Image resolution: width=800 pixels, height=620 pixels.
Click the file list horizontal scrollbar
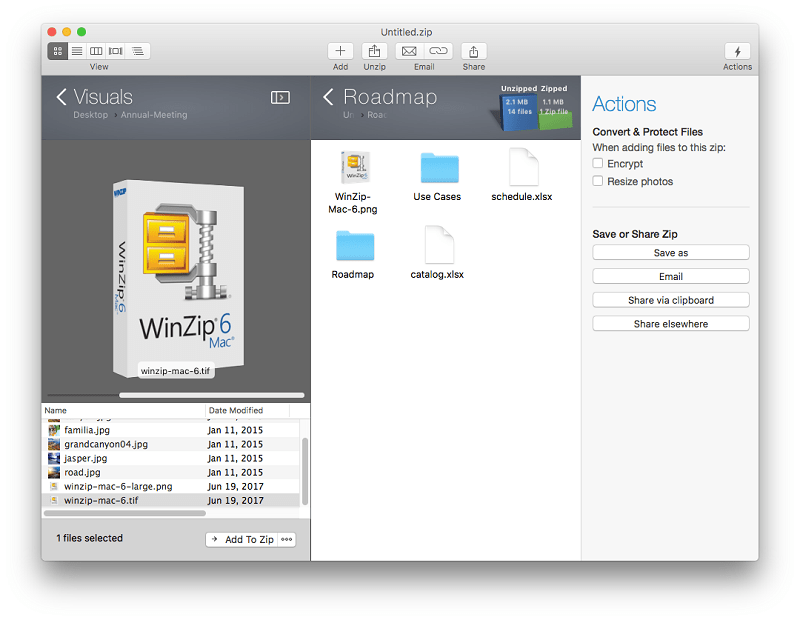[125, 513]
